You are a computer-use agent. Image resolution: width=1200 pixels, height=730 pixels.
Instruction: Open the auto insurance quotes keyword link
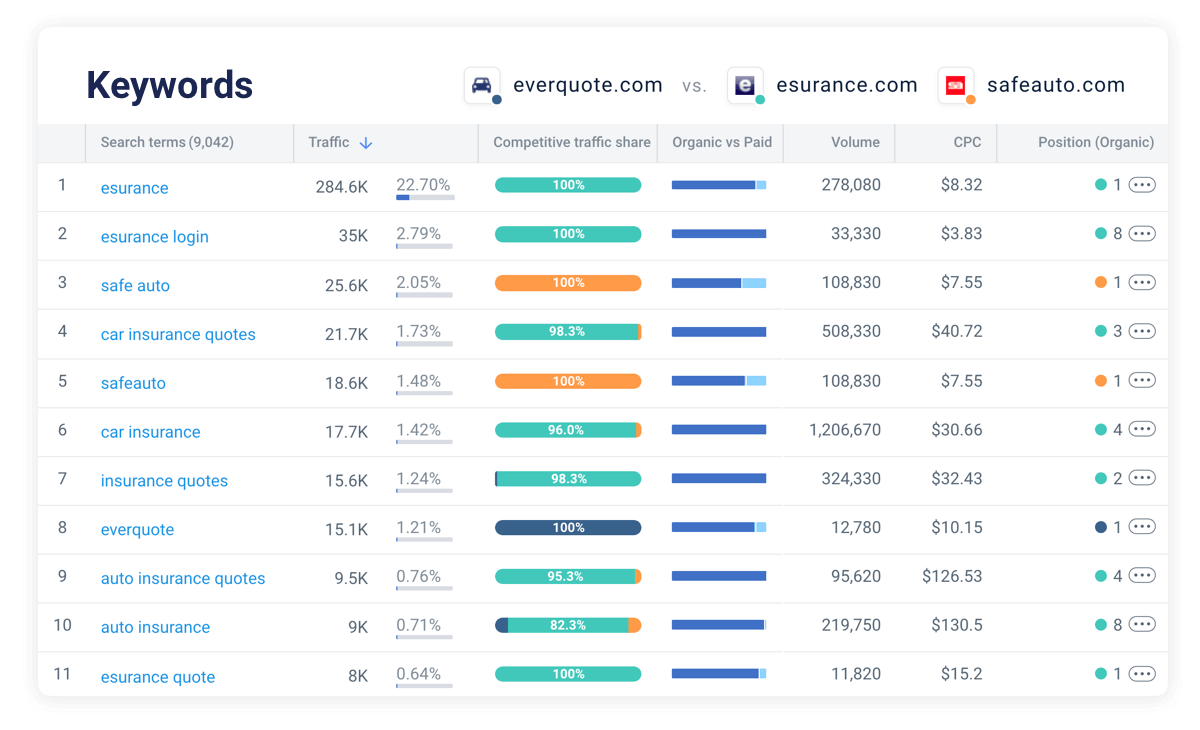tap(183, 578)
